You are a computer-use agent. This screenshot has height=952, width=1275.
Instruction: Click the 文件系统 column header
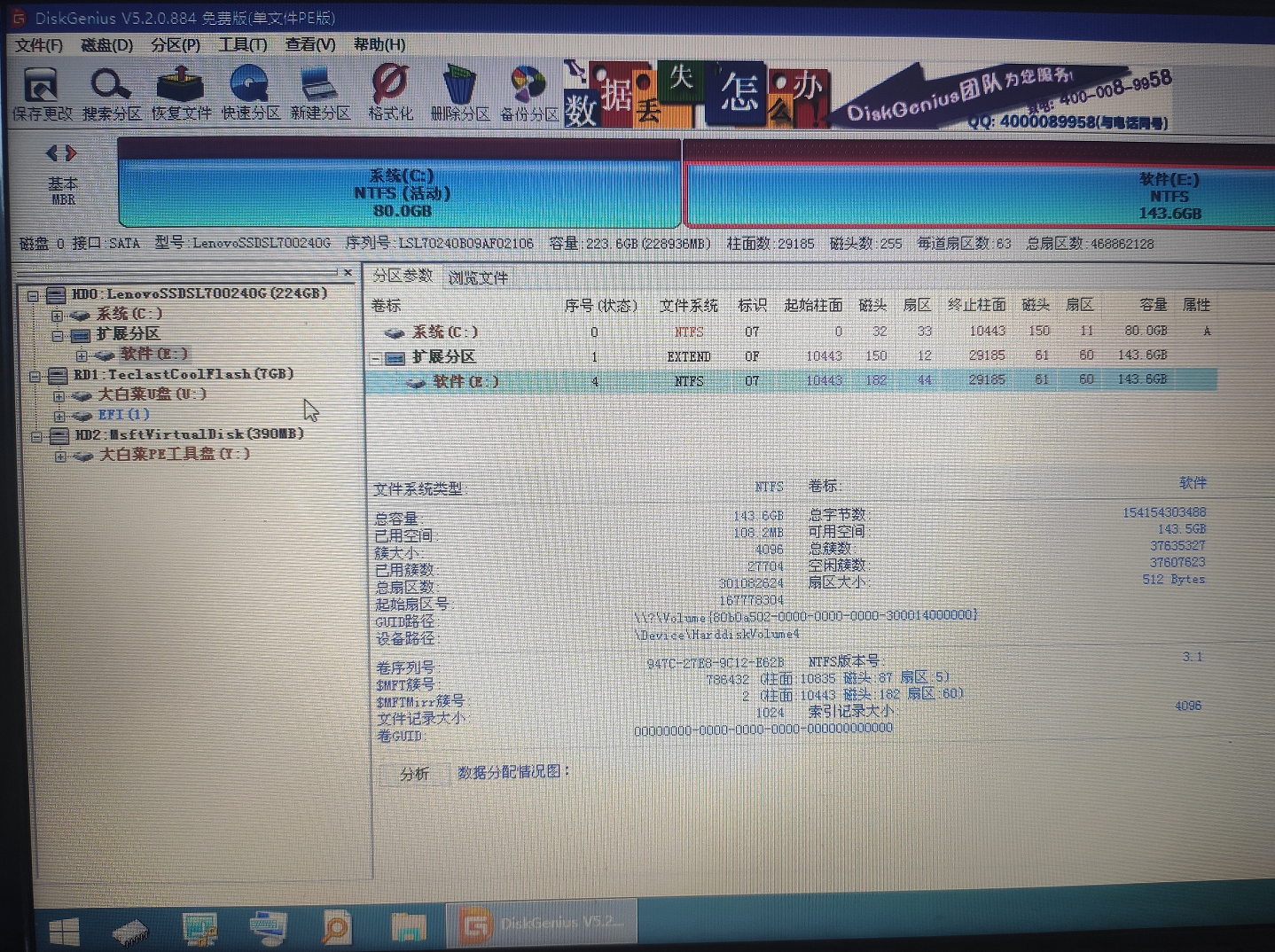[x=688, y=305]
